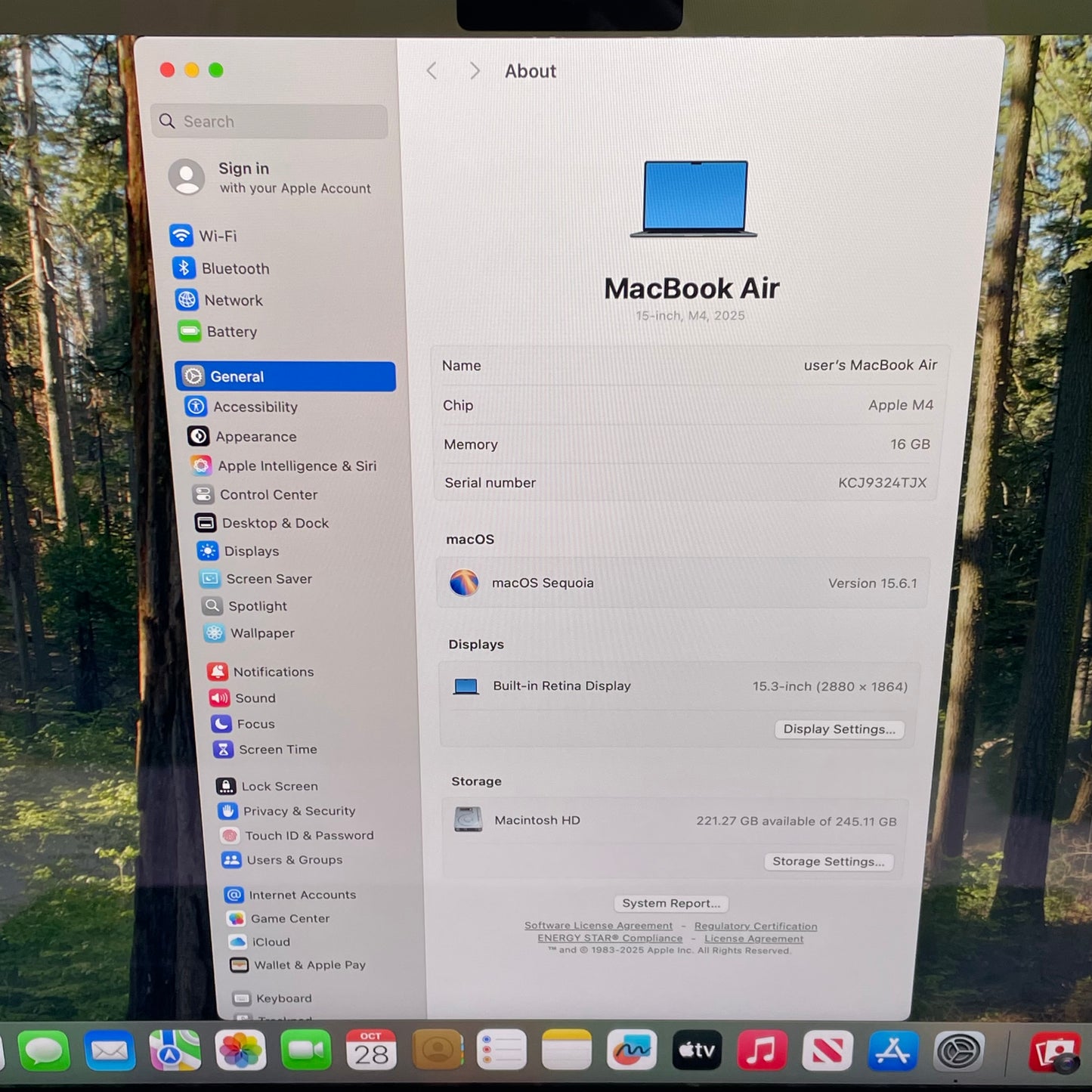Open Desktop & Dock settings
This screenshot has height=1092, width=1092.
coord(275,523)
